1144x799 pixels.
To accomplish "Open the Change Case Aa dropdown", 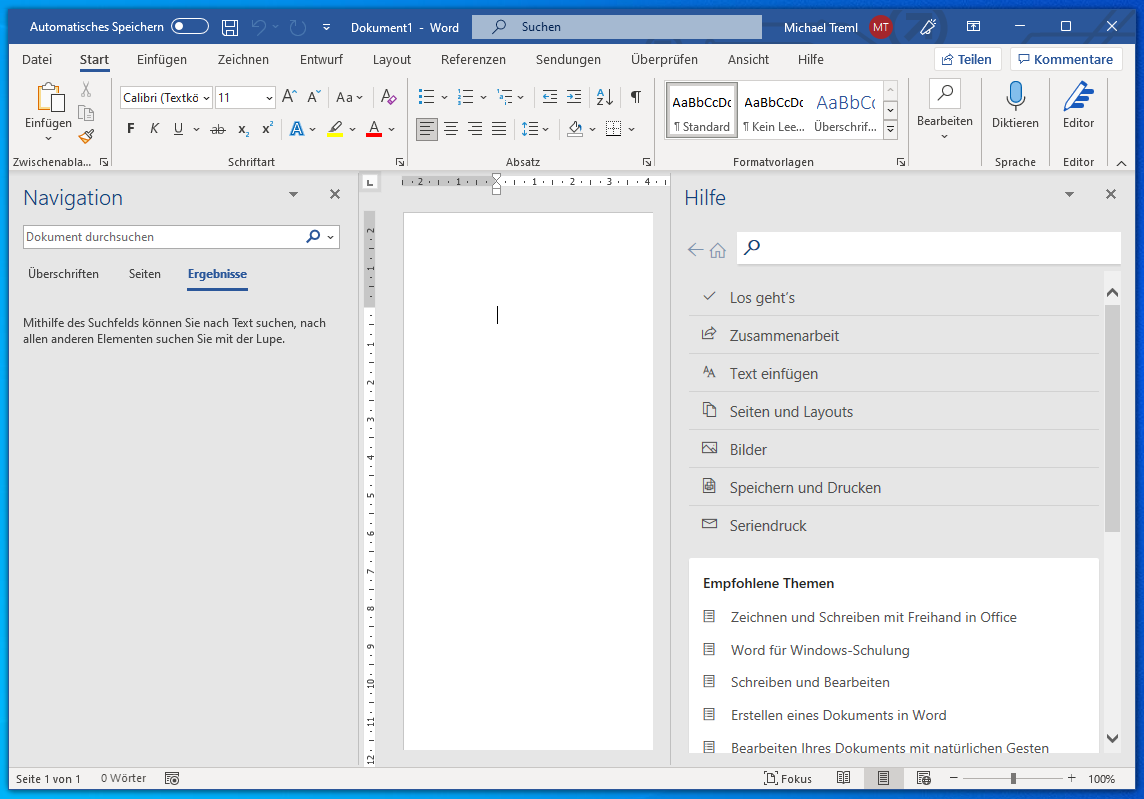I will click(349, 97).
